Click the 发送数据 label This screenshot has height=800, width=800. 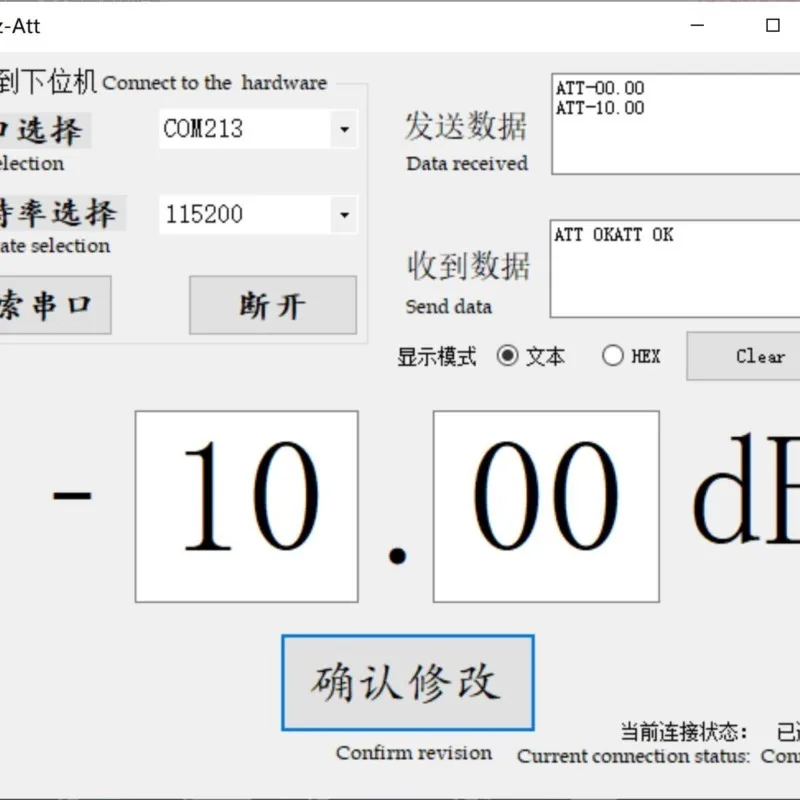[466, 126]
